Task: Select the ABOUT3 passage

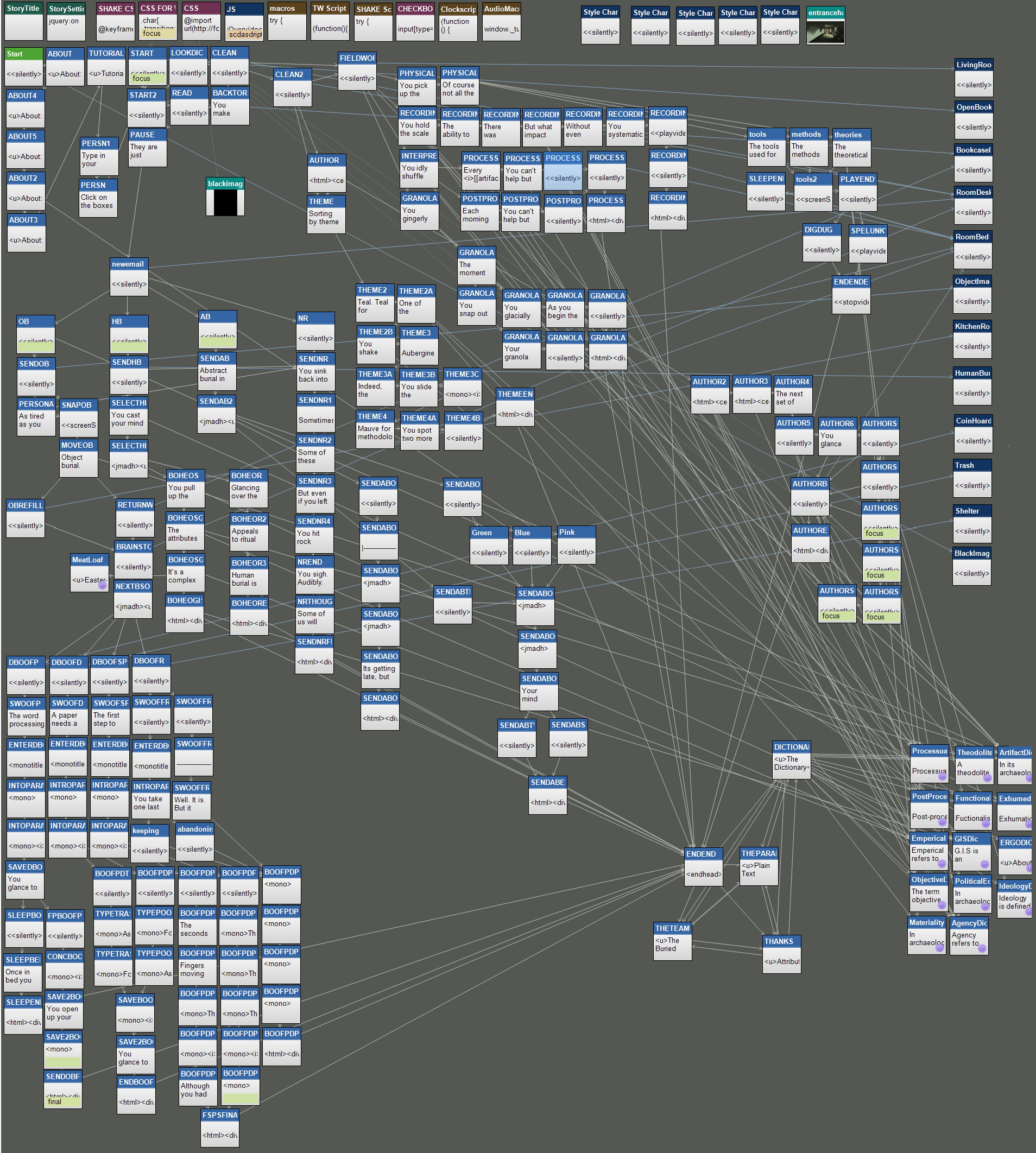Action: tap(26, 233)
